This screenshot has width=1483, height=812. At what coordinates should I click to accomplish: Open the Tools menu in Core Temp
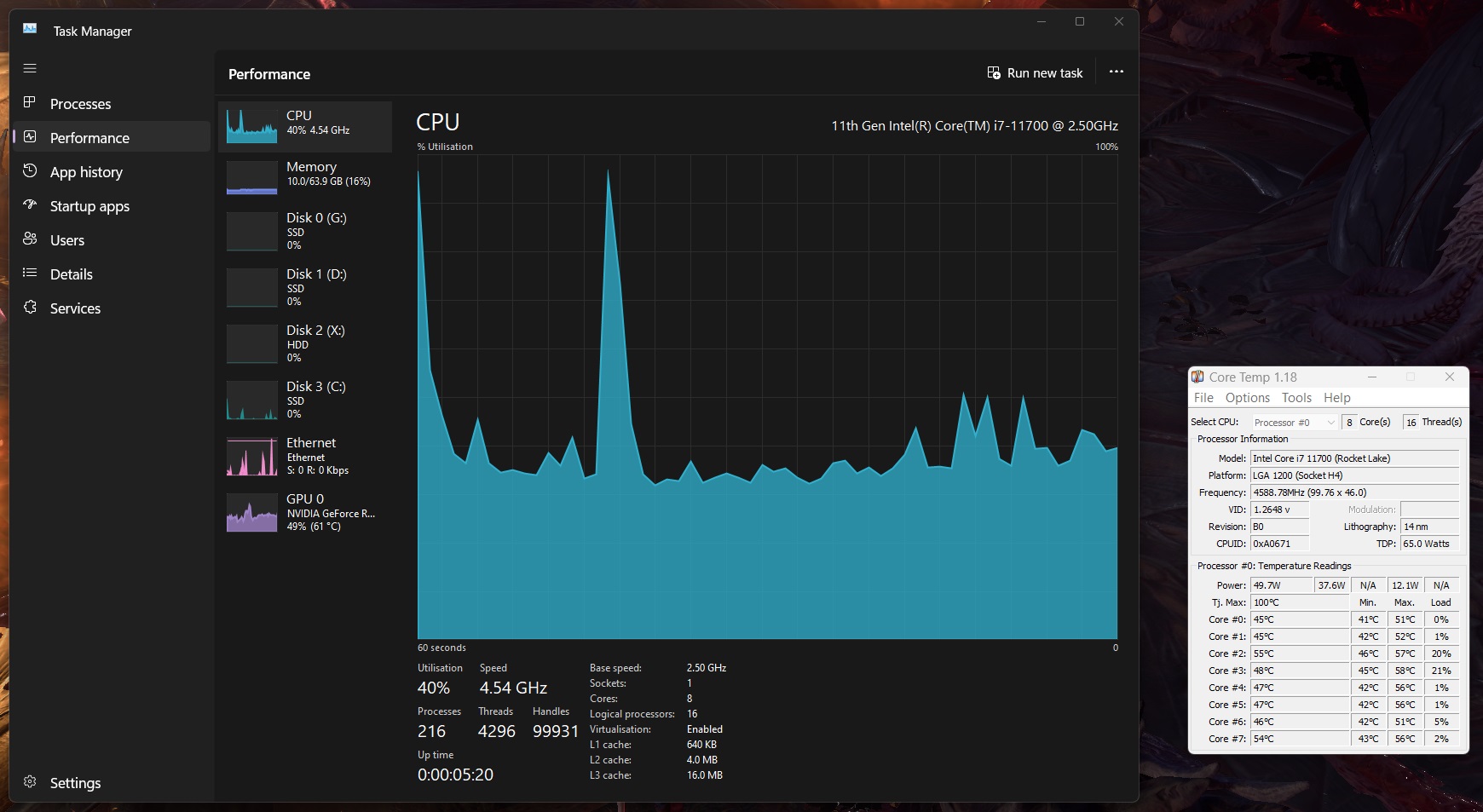click(x=1296, y=398)
